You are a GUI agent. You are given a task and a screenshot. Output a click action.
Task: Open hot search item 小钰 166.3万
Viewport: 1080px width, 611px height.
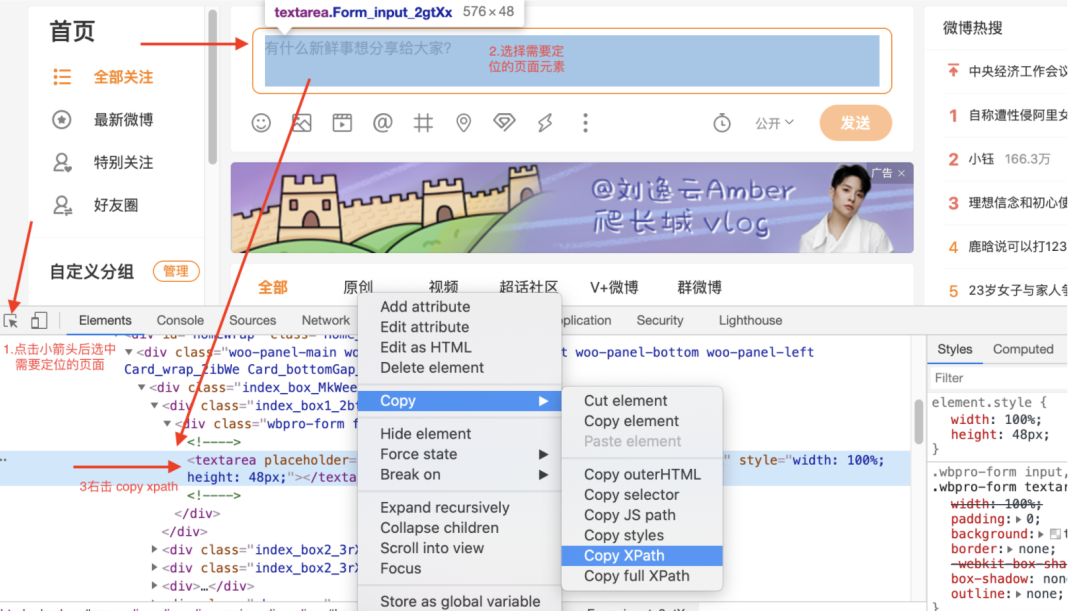[999, 159]
